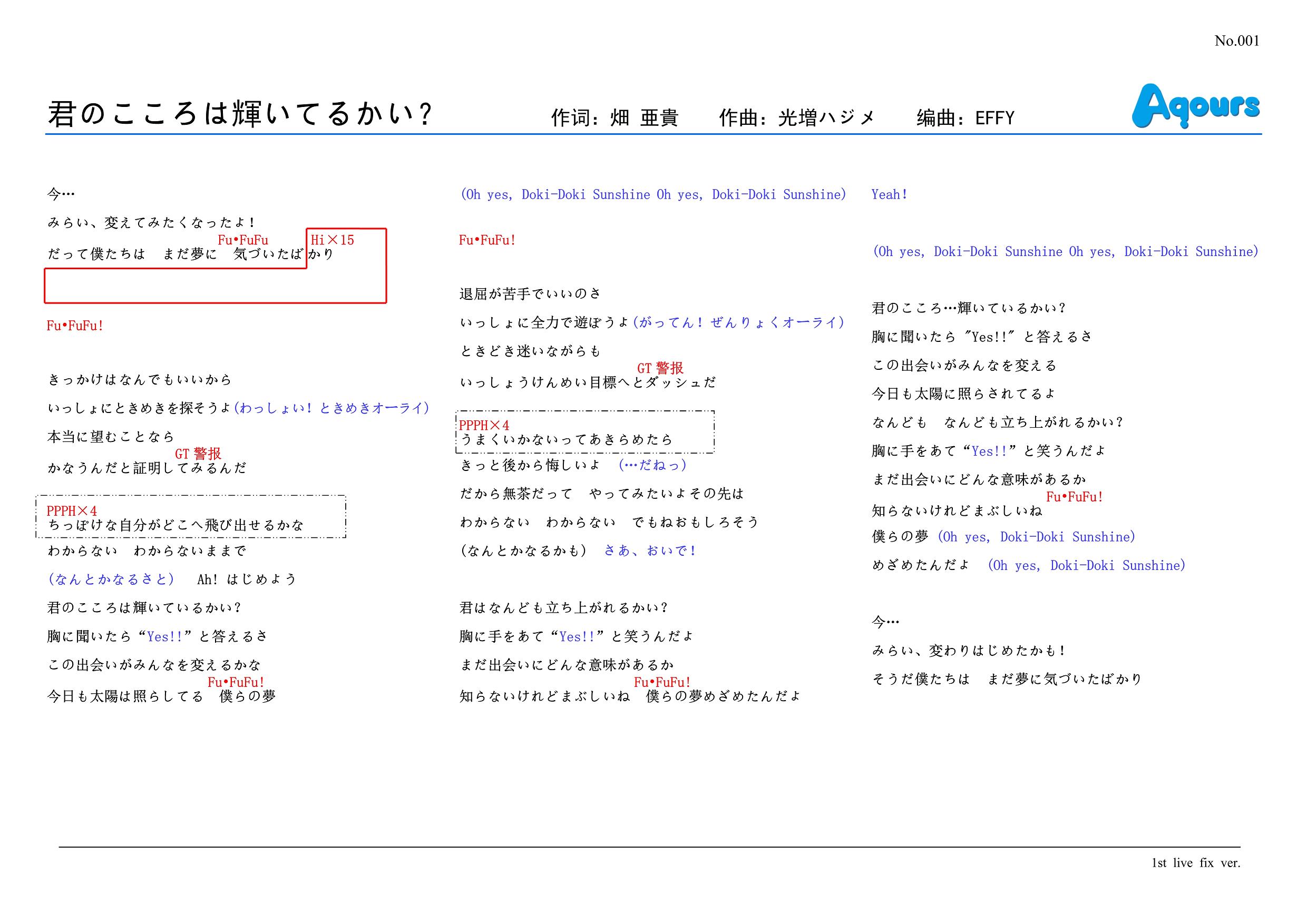1307x924 pixels.
Task: Click the standalone red Fu•FuFu! in left column
Action: click(75, 326)
